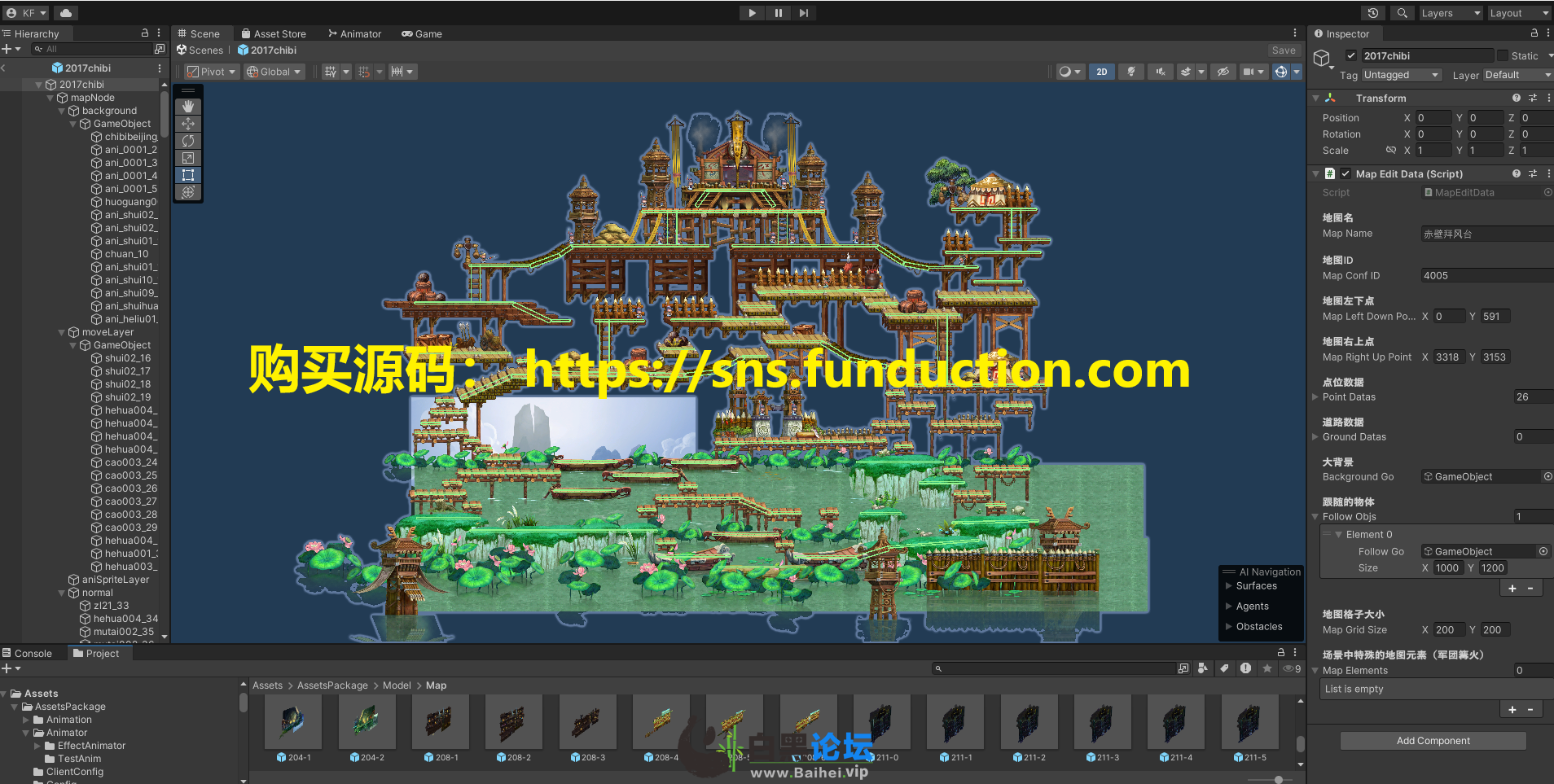Open the Tag dropdown showing Untagged
The height and width of the screenshot is (784, 1554).
coord(1402,75)
